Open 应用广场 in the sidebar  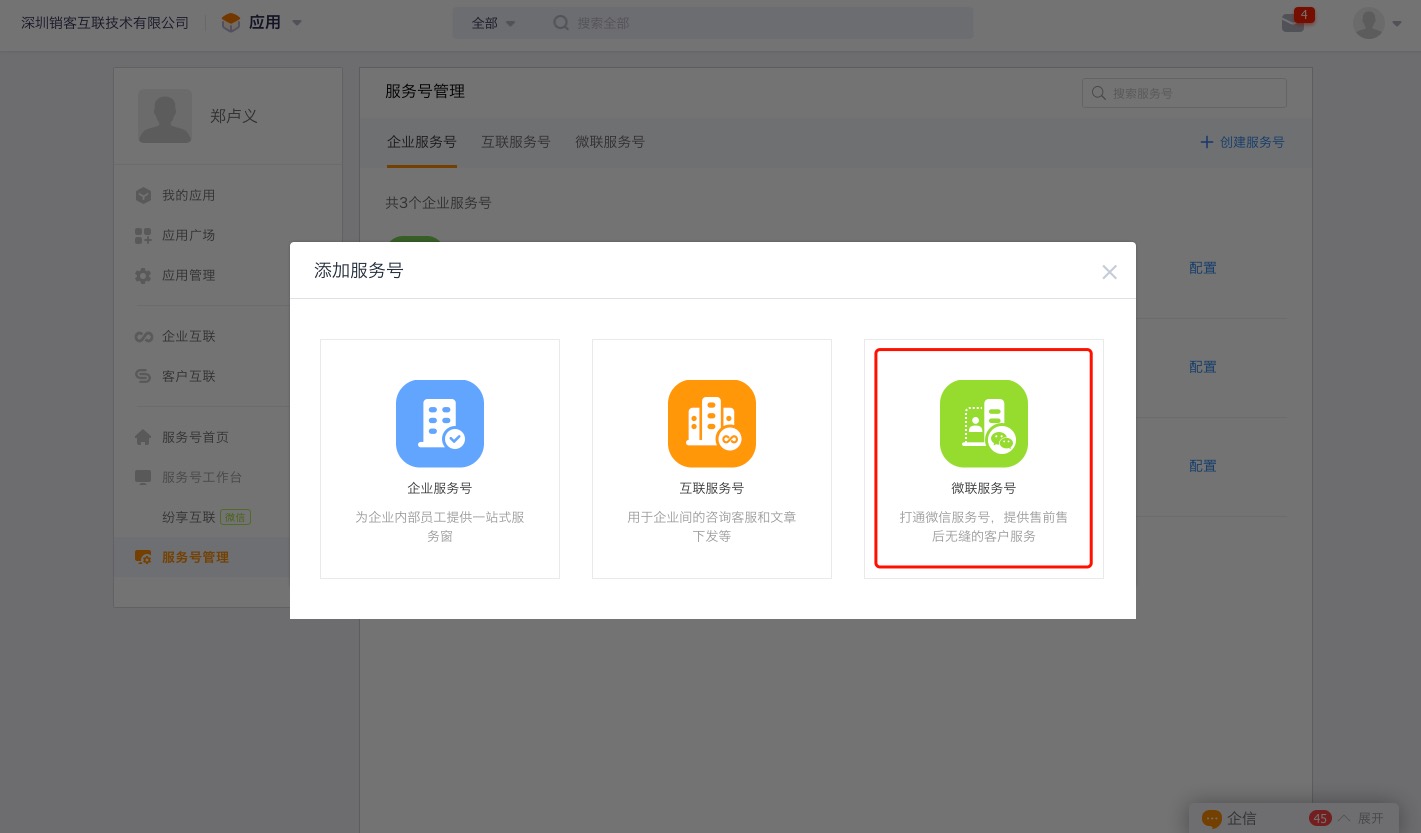tap(189, 235)
